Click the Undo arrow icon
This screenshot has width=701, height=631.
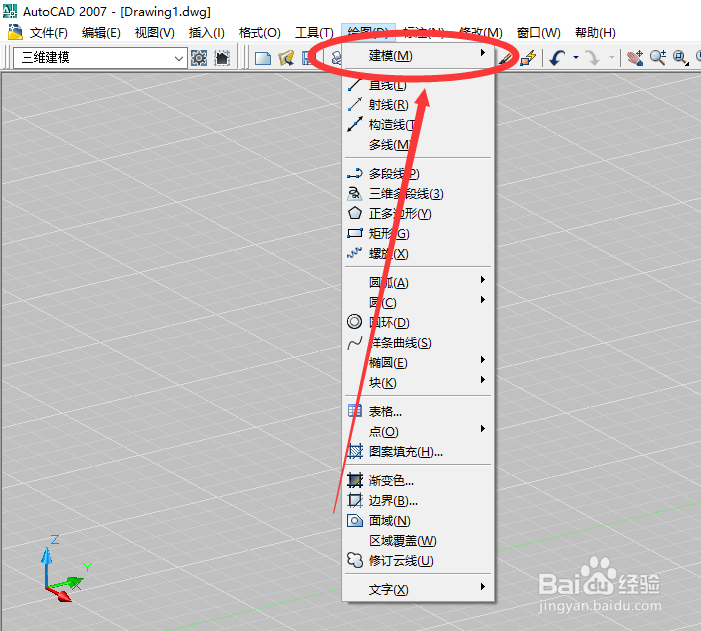pyautogui.click(x=557, y=58)
